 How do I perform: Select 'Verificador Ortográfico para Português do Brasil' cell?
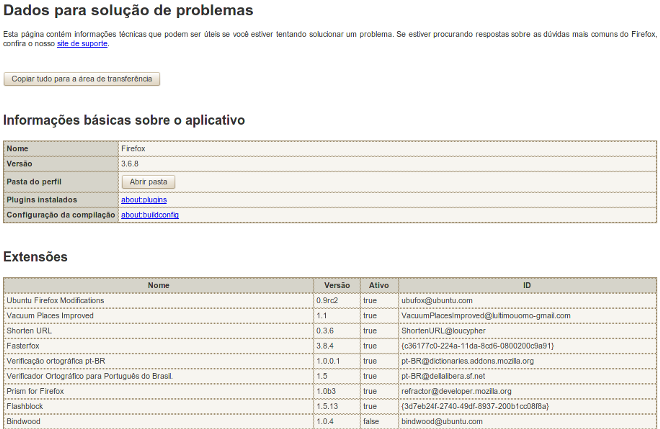[x=159, y=376]
